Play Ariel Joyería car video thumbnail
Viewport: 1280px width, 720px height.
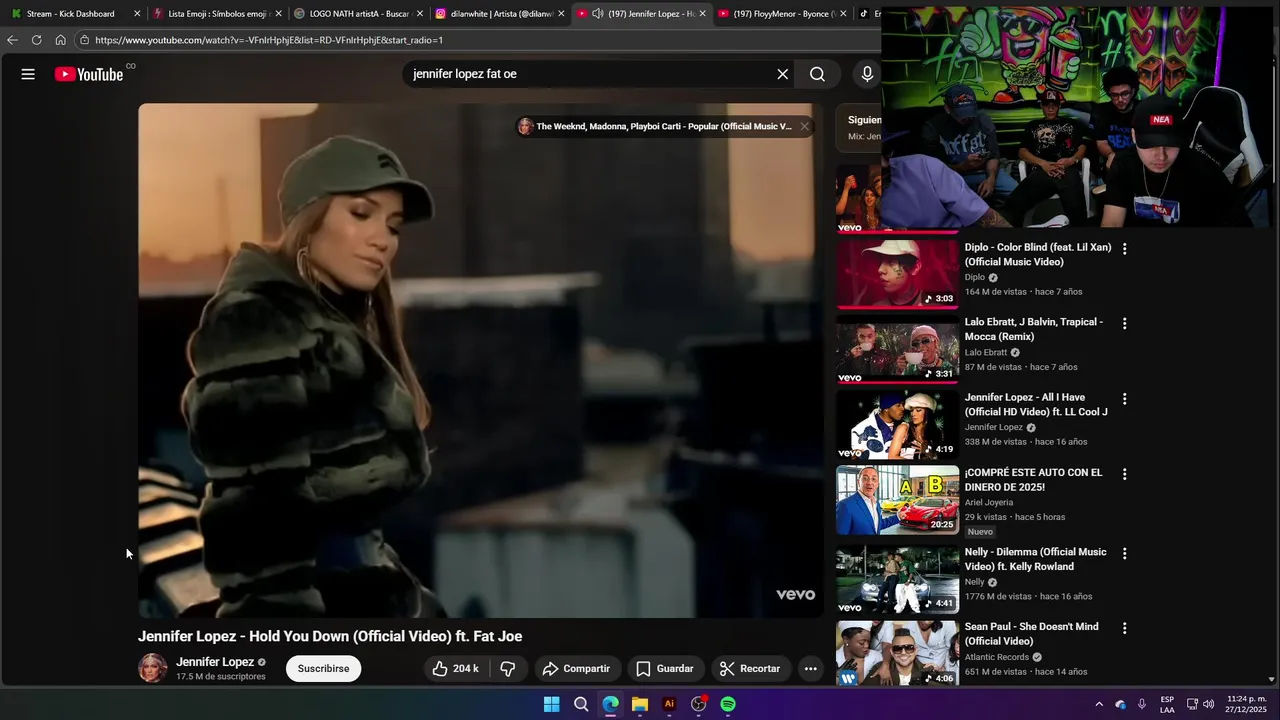pyautogui.click(x=897, y=499)
